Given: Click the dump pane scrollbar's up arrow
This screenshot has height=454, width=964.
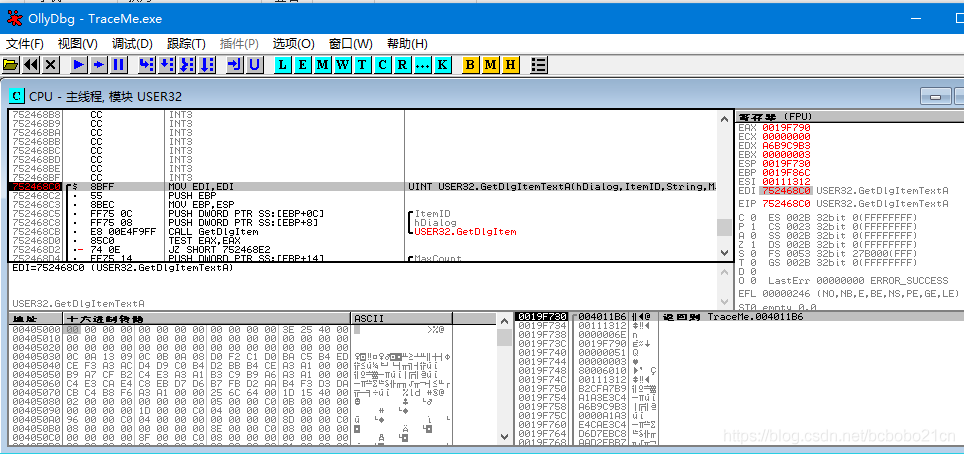Looking at the screenshot, I should point(504,320).
